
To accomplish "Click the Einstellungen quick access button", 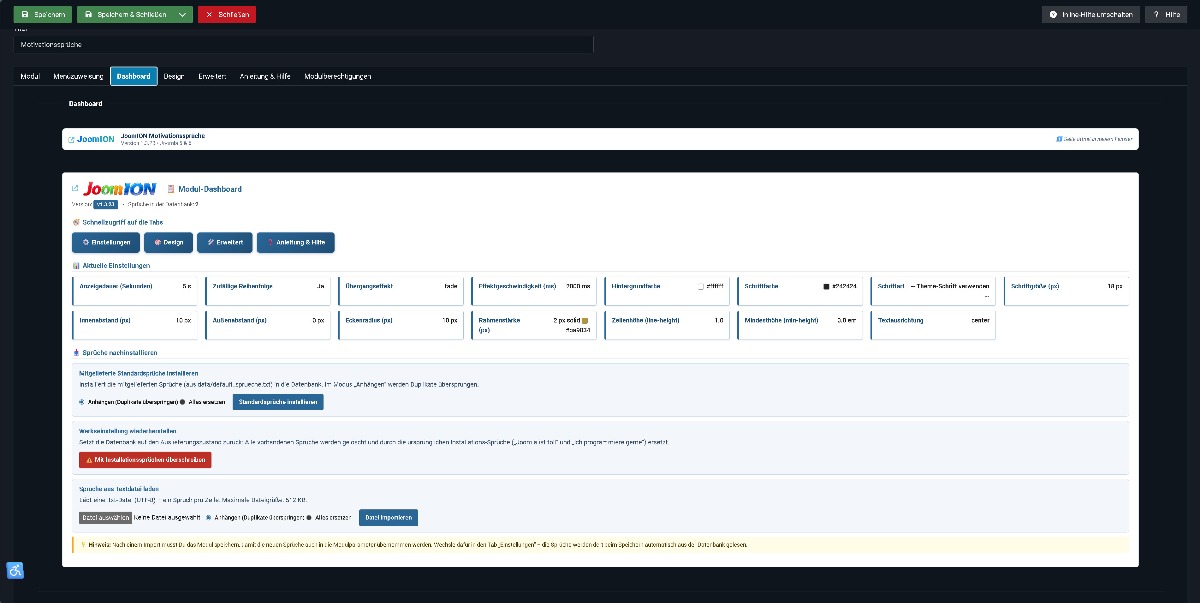I will point(105,242).
